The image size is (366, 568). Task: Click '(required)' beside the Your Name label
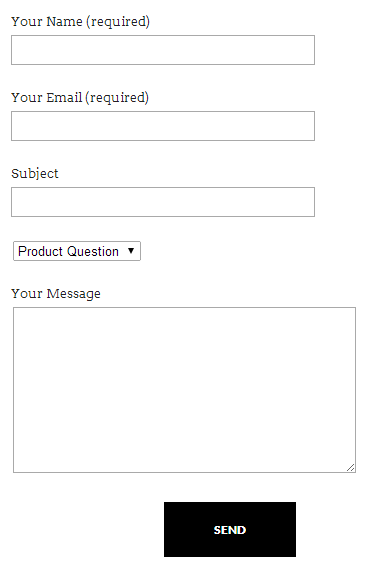tap(118, 22)
